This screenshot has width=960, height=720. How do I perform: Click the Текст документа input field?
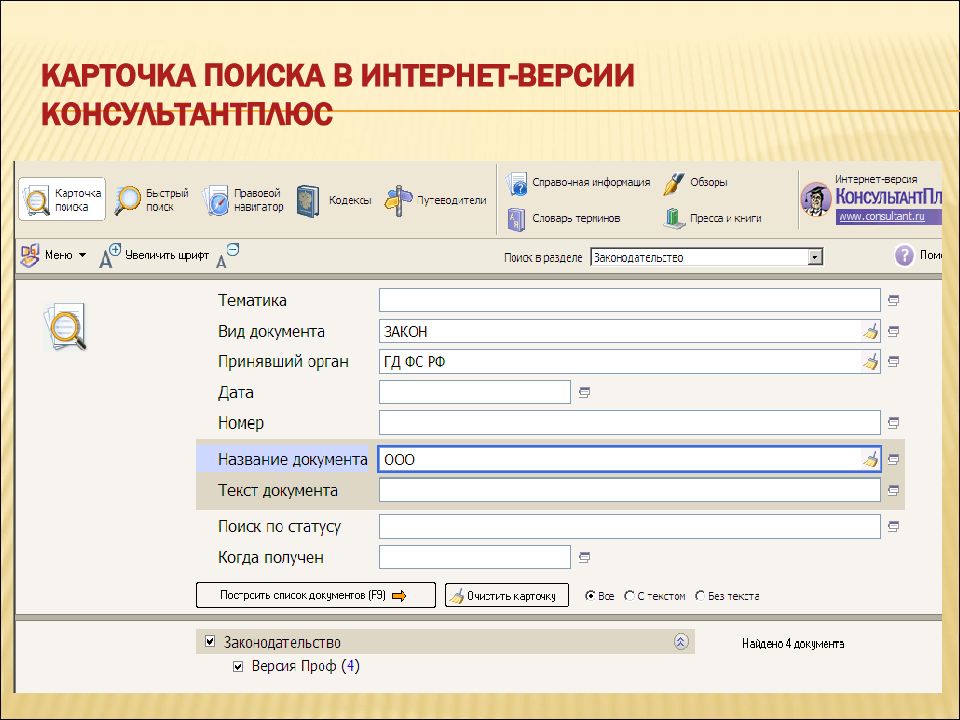click(629, 490)
